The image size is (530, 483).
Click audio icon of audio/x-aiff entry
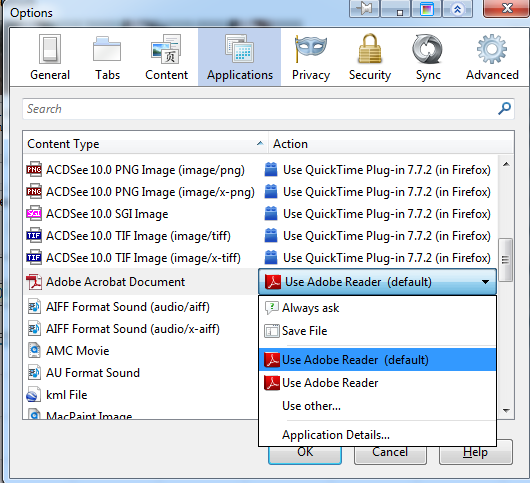[x=34, y=329]
